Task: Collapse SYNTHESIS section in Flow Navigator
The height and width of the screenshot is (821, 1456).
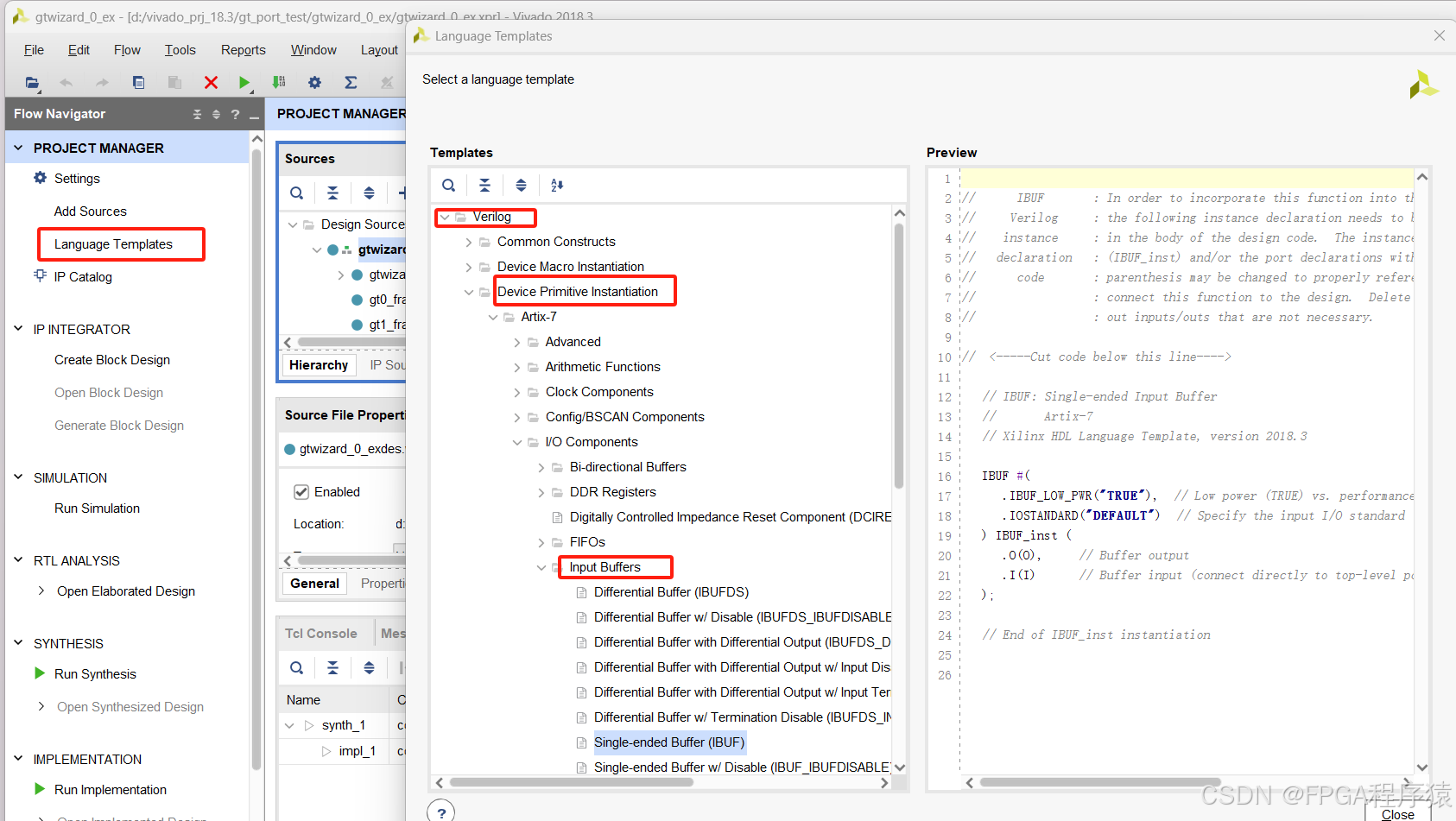Action: [x=18, y=643]
